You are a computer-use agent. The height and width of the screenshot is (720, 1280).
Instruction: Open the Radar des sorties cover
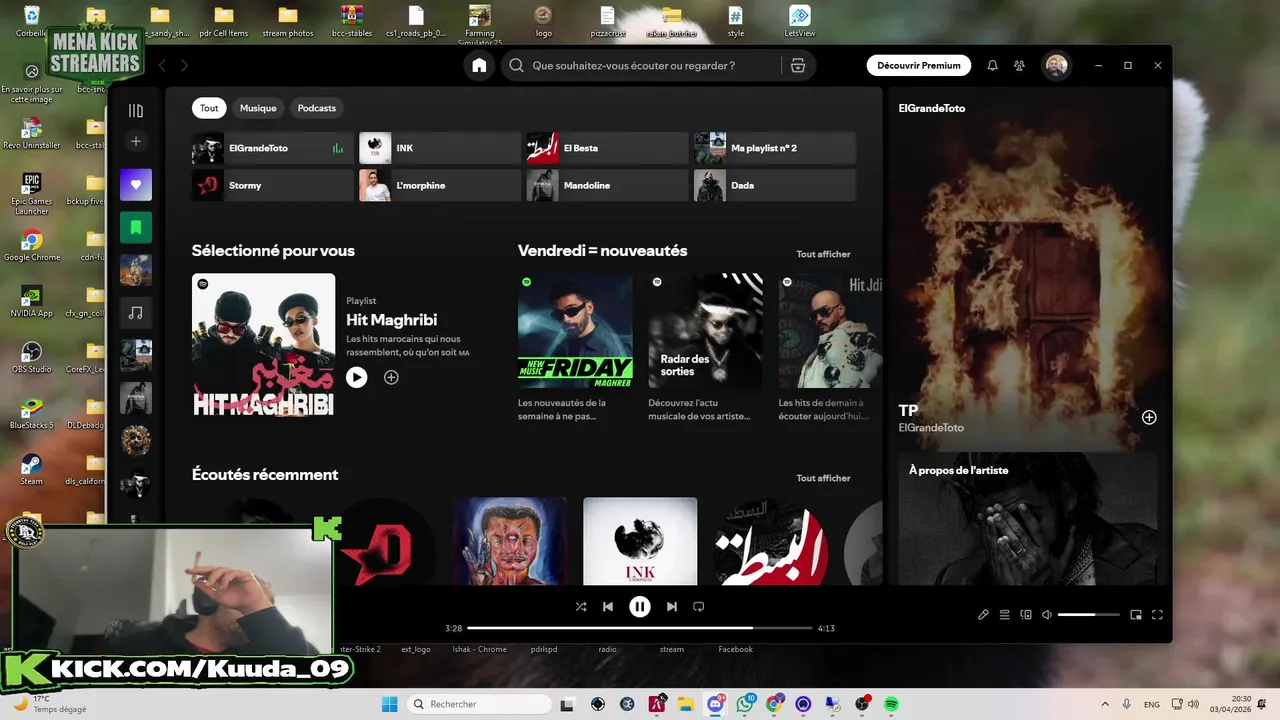pyautogui.click(x=706, y=331)
